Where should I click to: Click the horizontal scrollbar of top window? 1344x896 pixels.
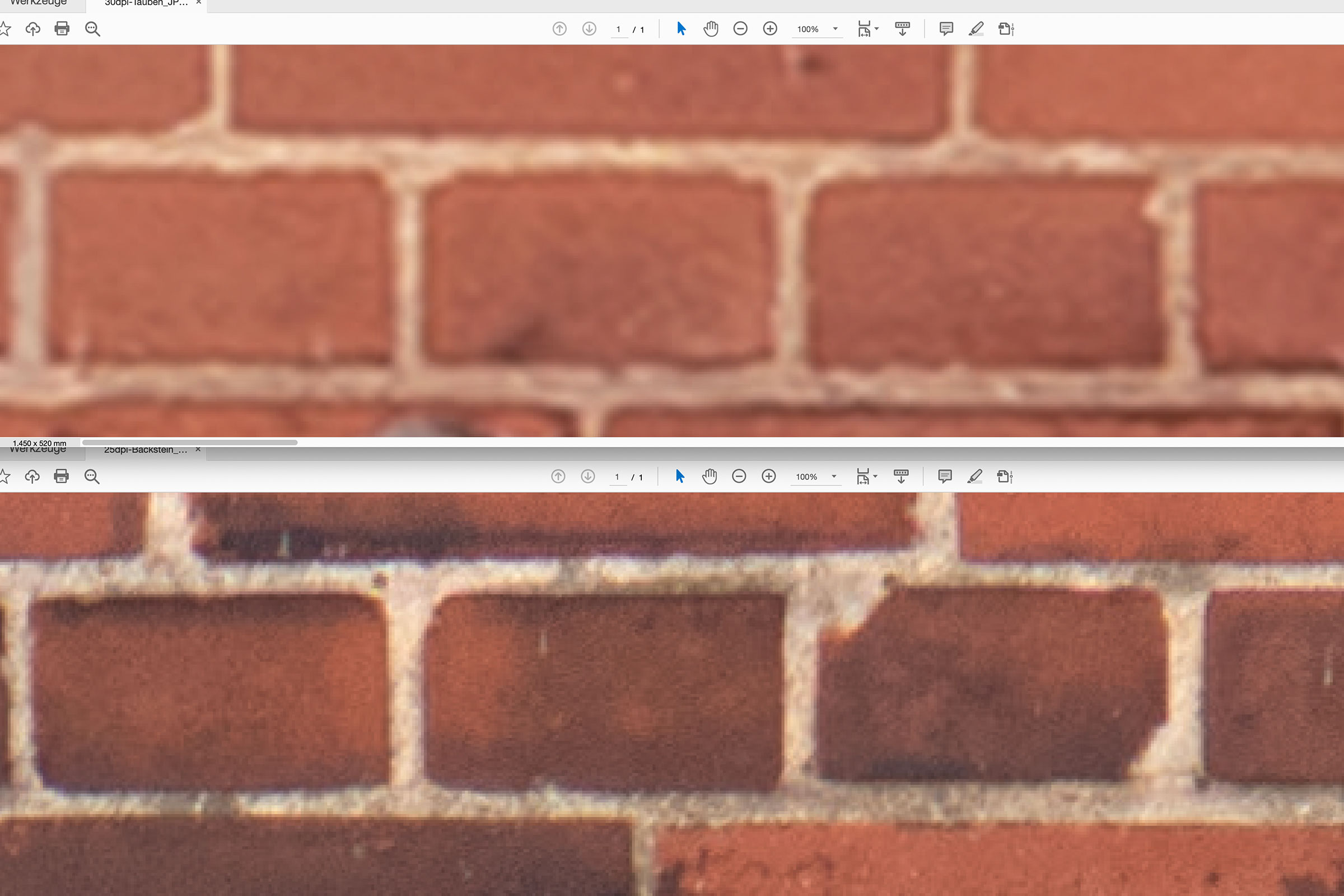pos(190,442)
